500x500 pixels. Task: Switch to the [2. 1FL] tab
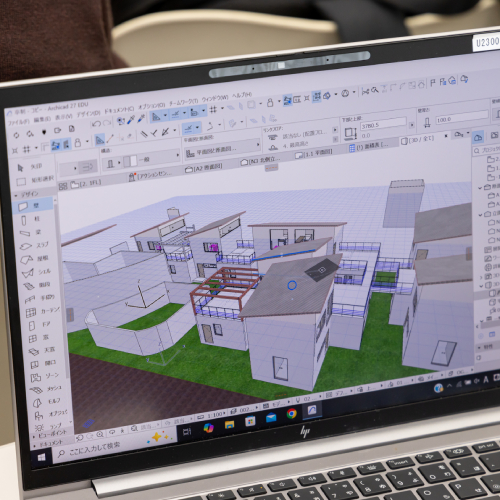[85, 183]
